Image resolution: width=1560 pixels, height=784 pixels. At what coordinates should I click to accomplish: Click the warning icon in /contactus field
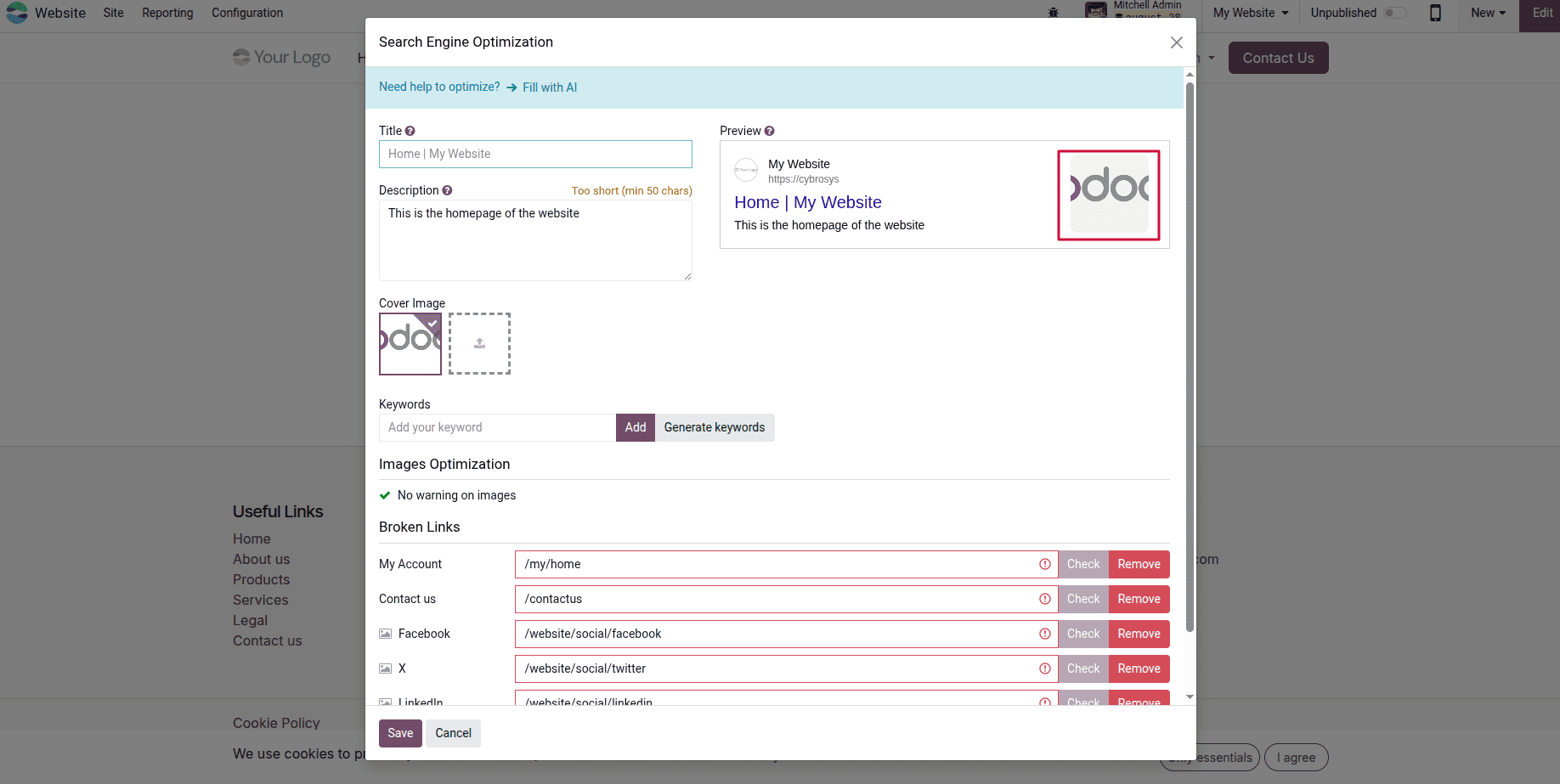click(1044, 599)
